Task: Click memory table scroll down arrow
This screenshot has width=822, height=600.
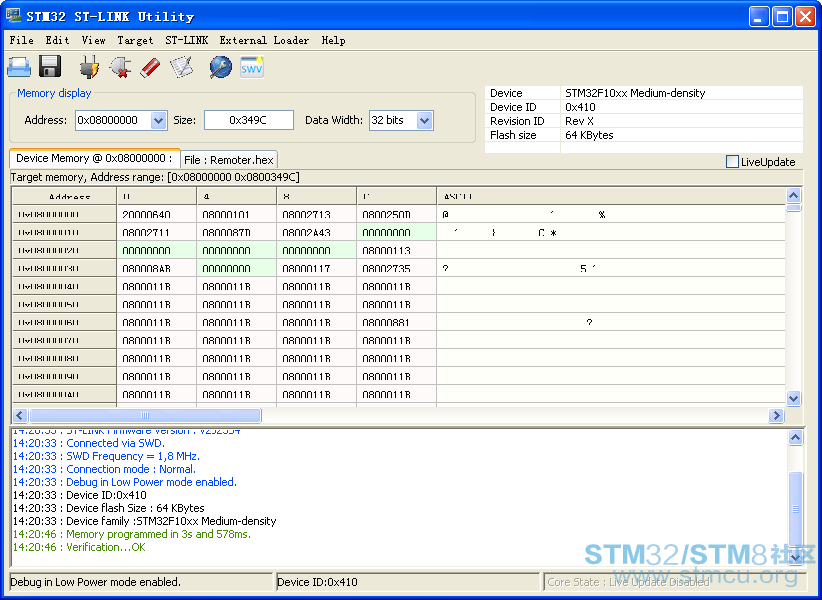Action: point(794,398)
